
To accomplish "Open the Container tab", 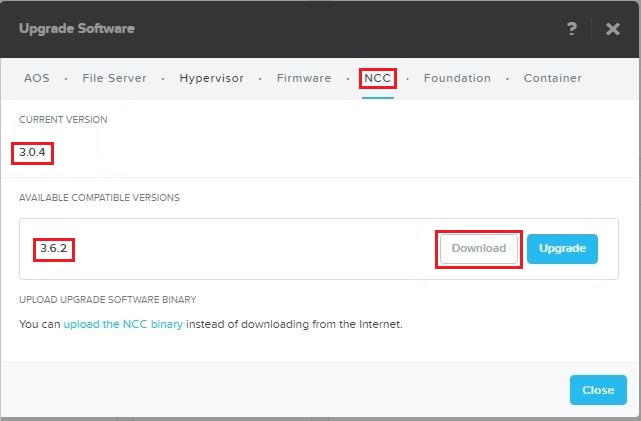I will [x=552, y=78].
